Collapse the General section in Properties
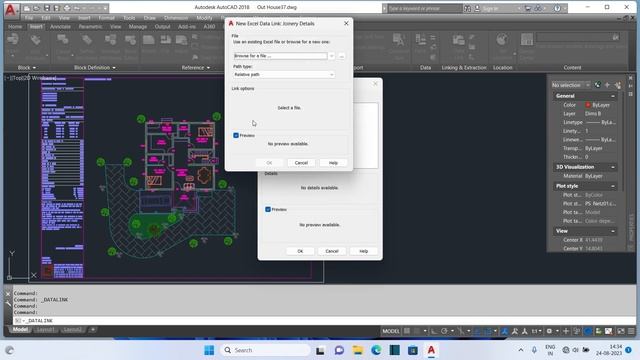640x360 pixels. tap(613, 96)
